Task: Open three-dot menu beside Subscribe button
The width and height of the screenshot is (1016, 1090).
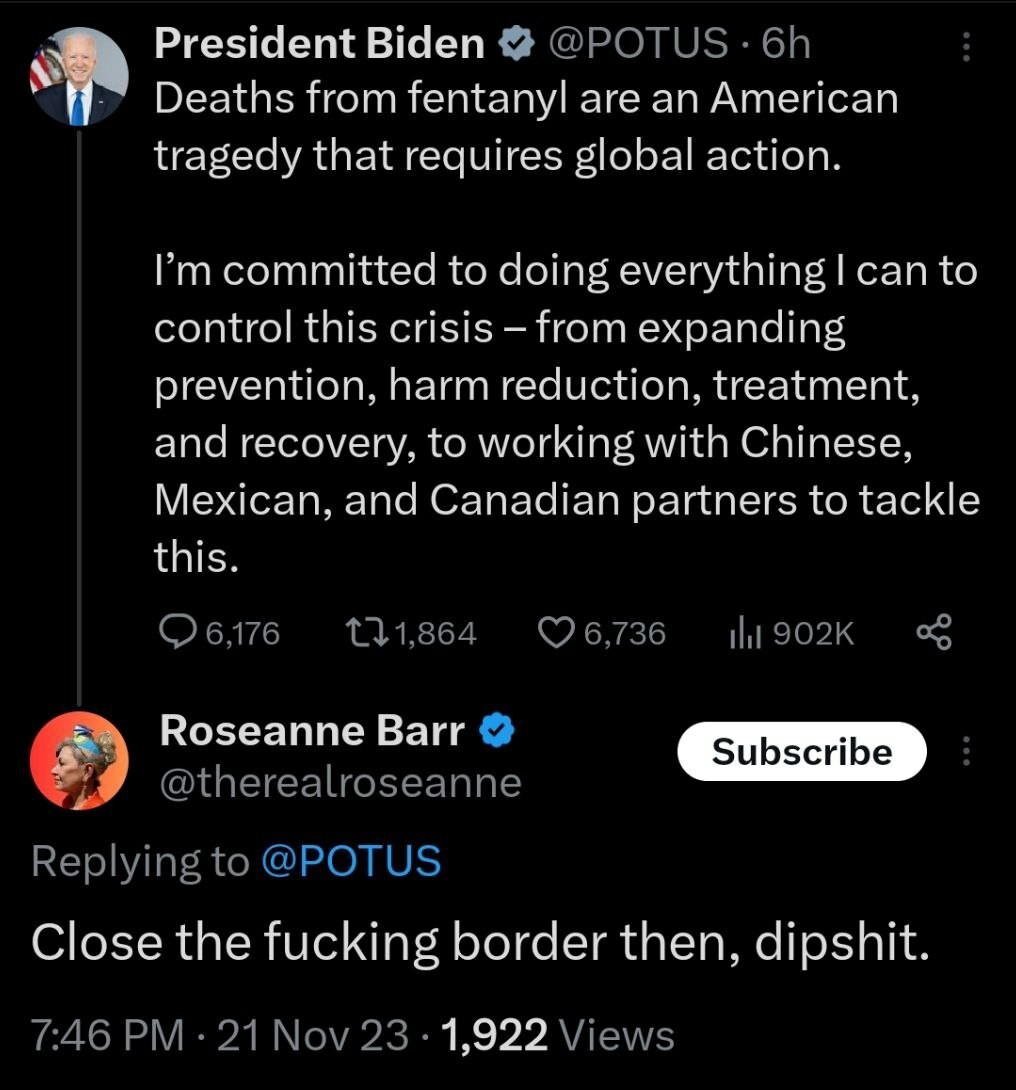Action: [x=965, y=751]
